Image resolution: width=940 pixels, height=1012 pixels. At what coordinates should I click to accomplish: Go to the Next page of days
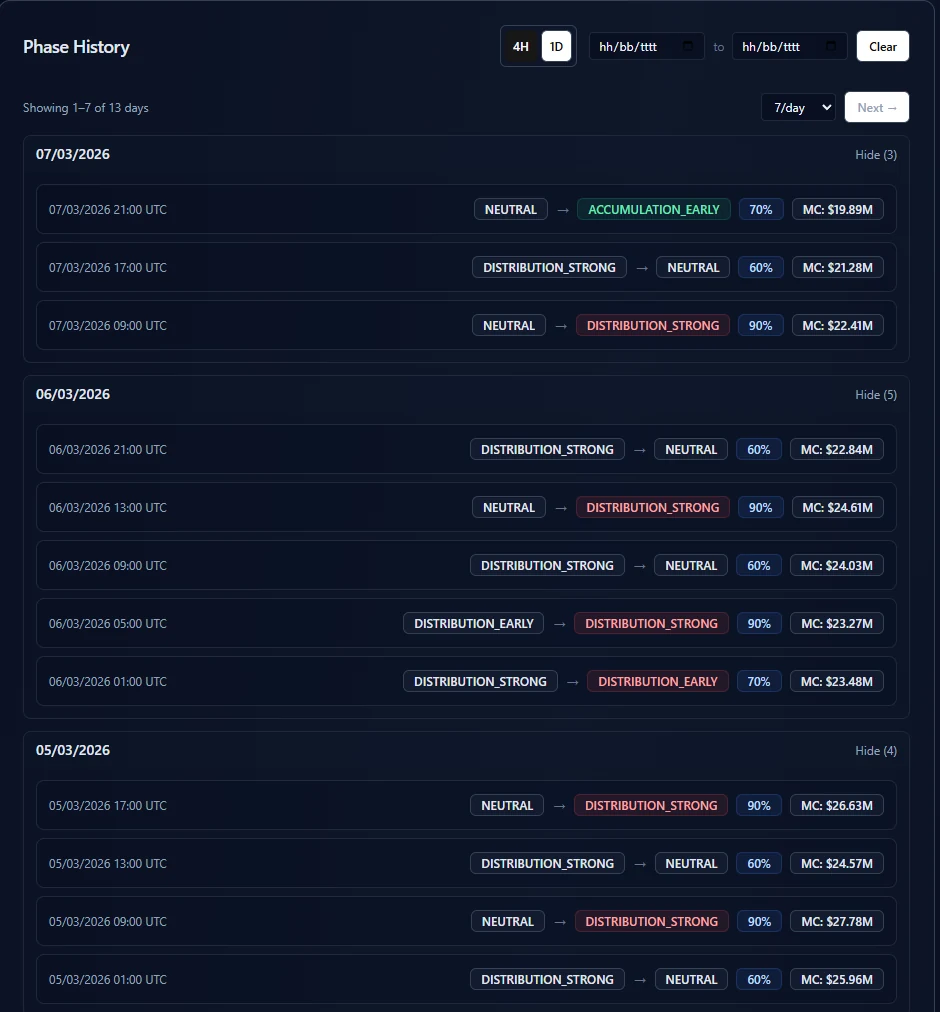[x=877, y=108]
